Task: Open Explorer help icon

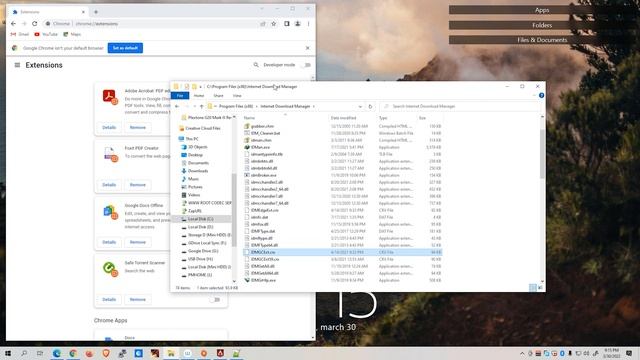Action: [541, 96]
